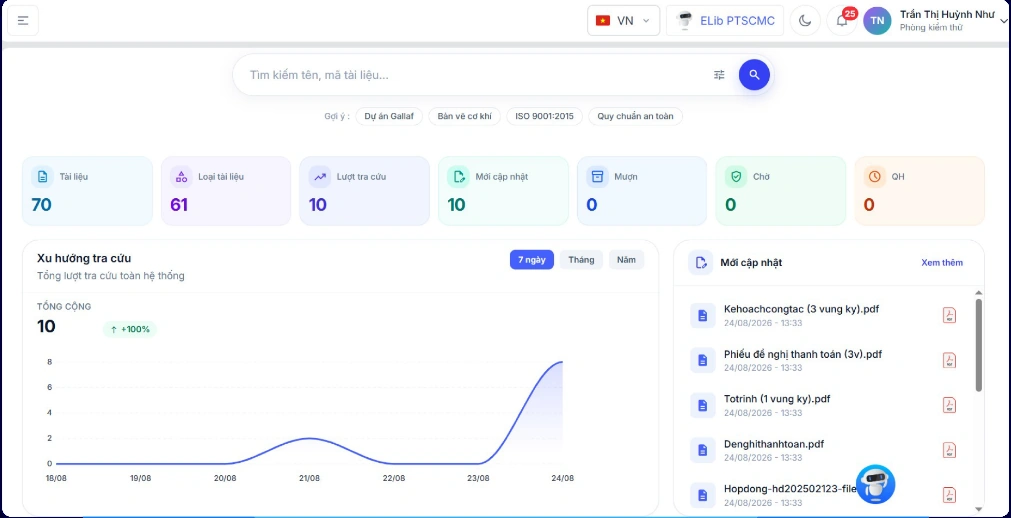Click scrollbar down arrow in updates list

click(x=979, y=509)
